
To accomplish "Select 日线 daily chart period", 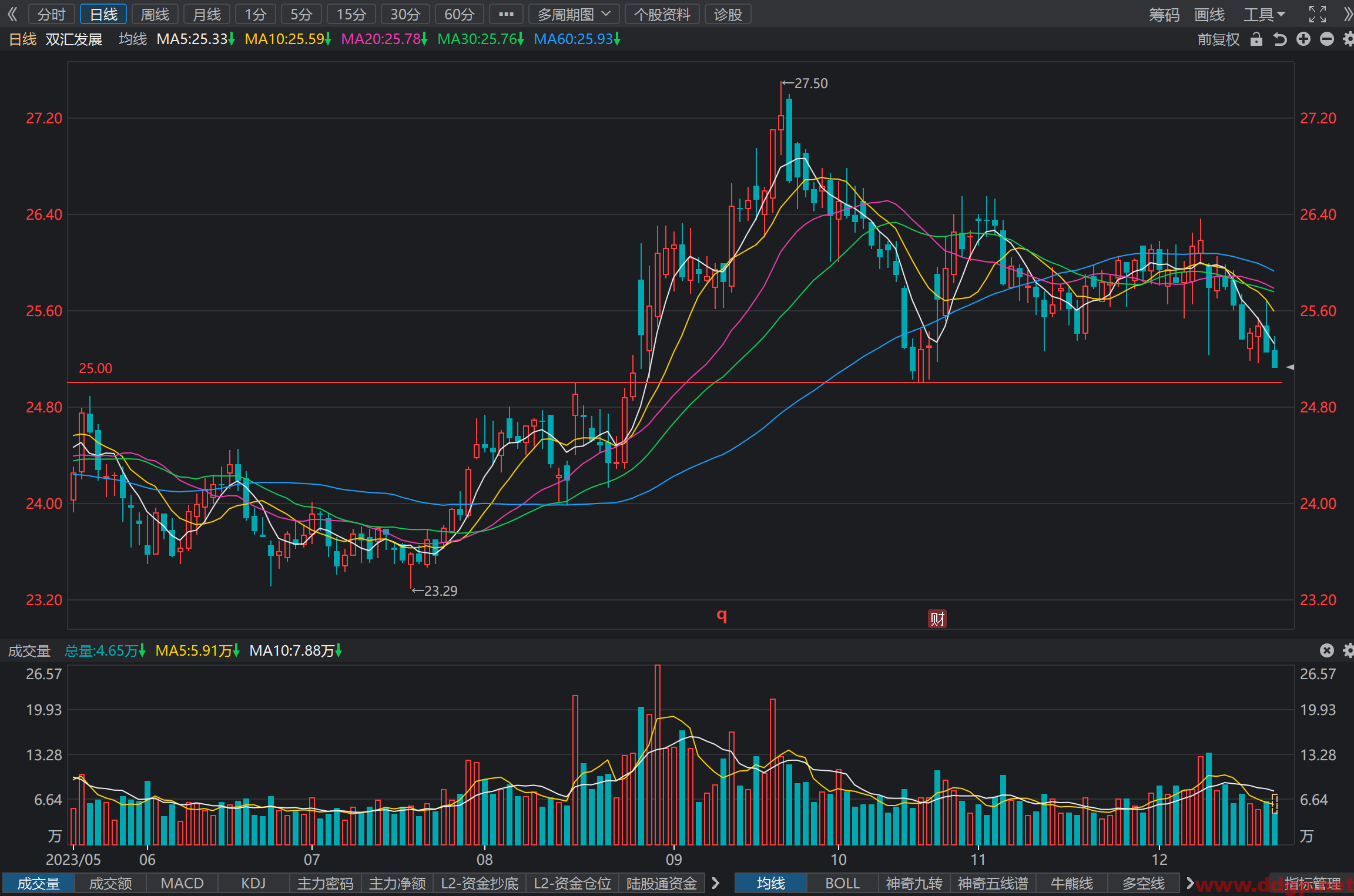I will pyautogui.click(x=103, y=14).
